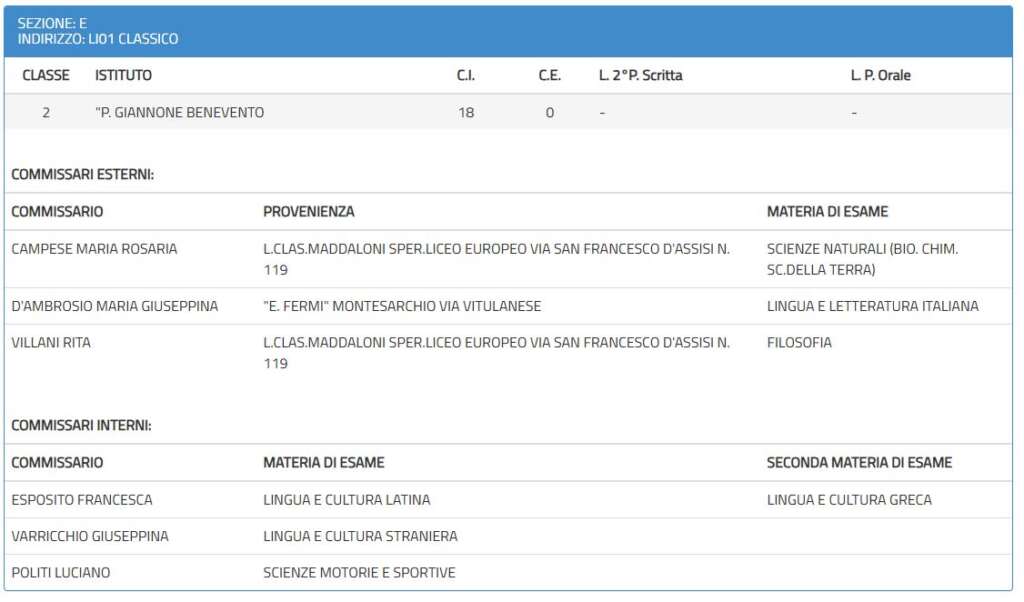The height and width of the screenshot is (602, 1024).
Task: Click the 'LINGUA E CULTURA GRECA' second subject
Action: [849, 500]
